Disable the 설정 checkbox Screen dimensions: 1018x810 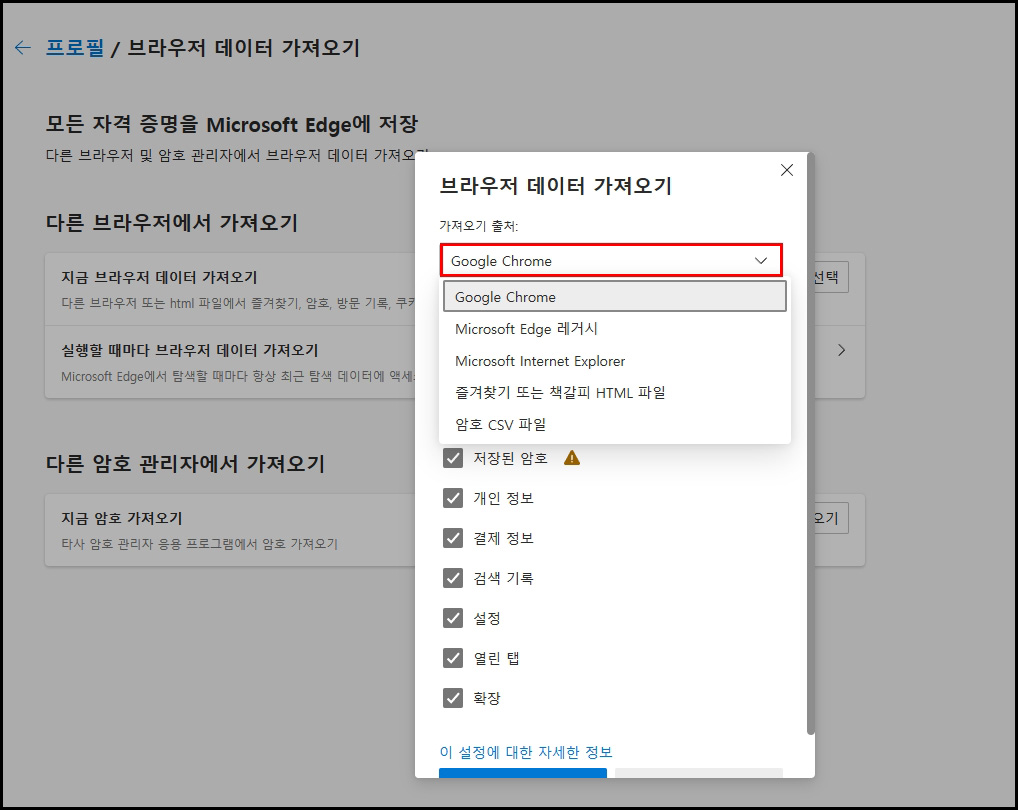click(x=453, y=618)
